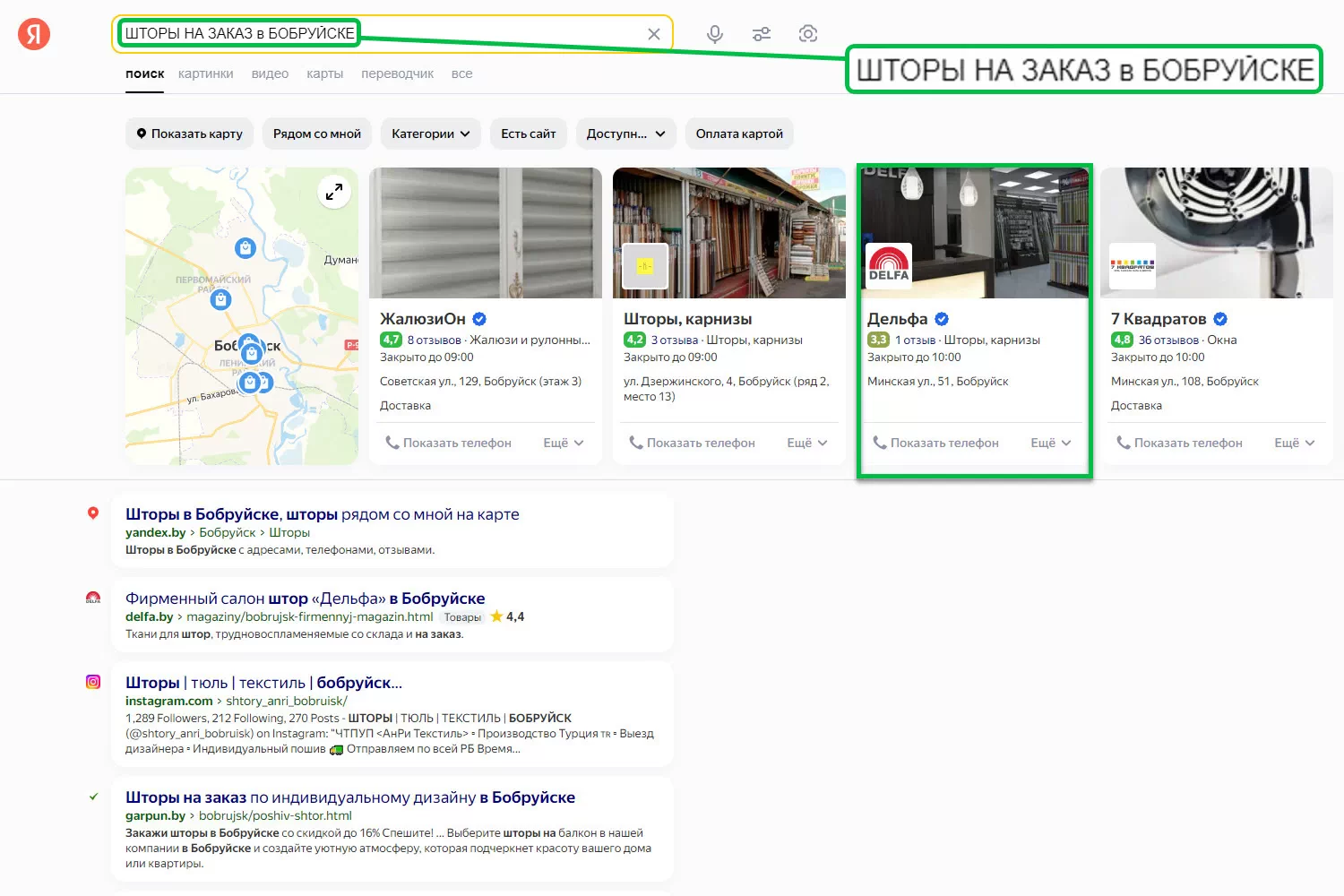Image resolution: width=1344 pixels, height=896 pixels.
Task: Open the "Доступн..." dropdown filter
Action: coord(625,134)
